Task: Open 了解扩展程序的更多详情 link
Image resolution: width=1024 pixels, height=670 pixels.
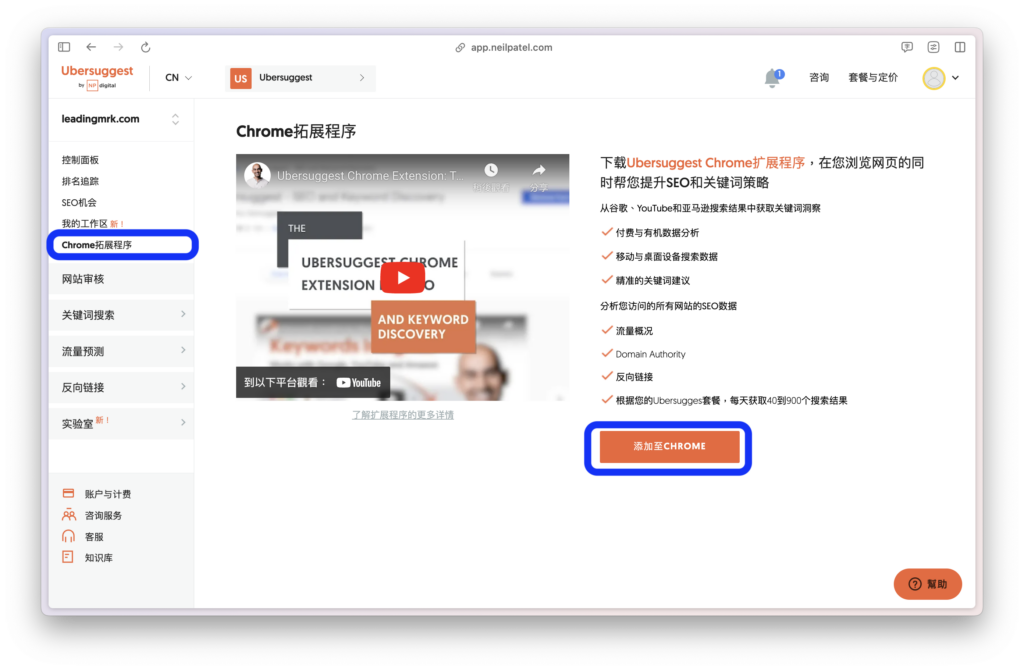Action: pos(403,415)
